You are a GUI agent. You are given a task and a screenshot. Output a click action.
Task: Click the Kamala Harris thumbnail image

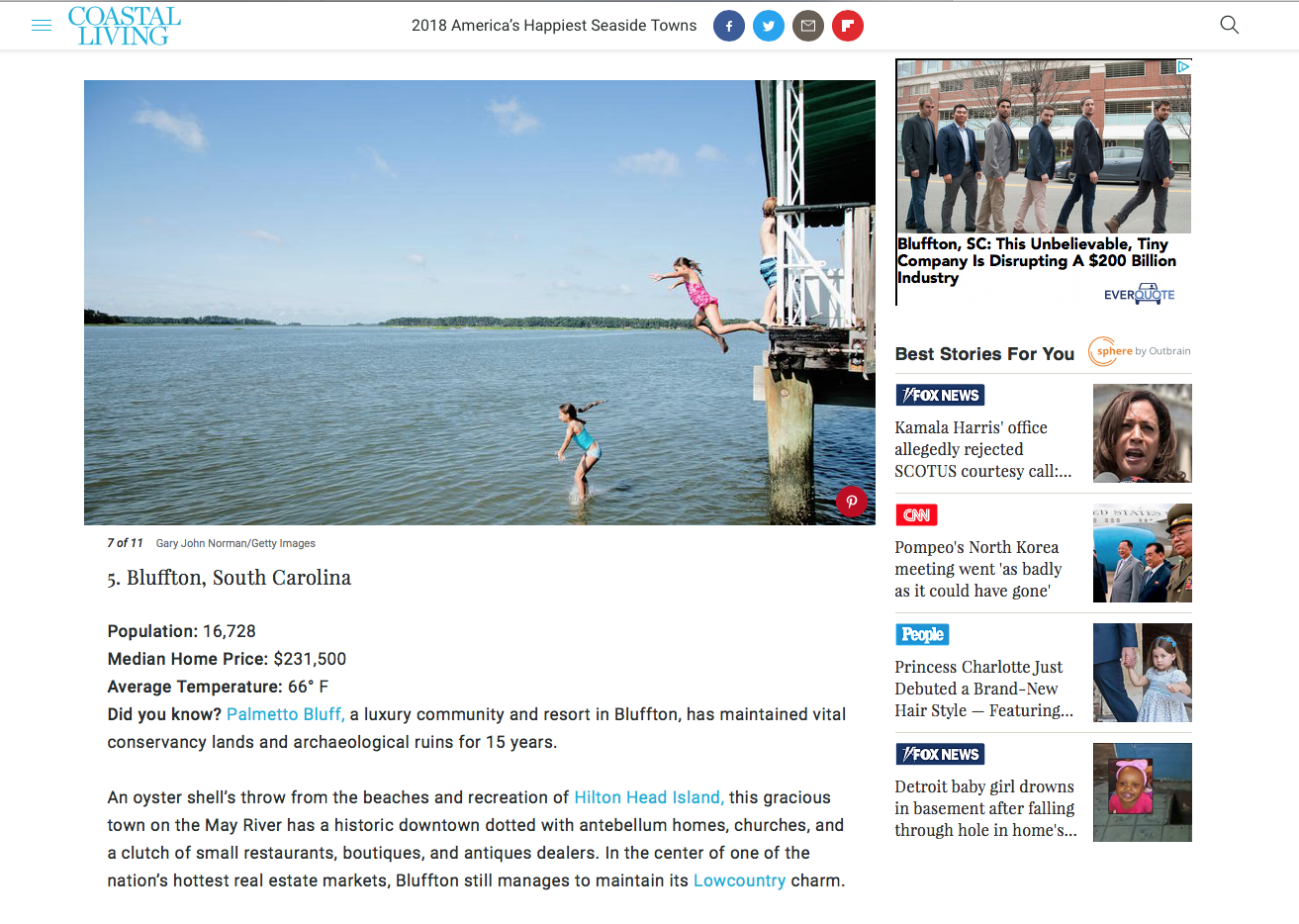[1143, 433]
